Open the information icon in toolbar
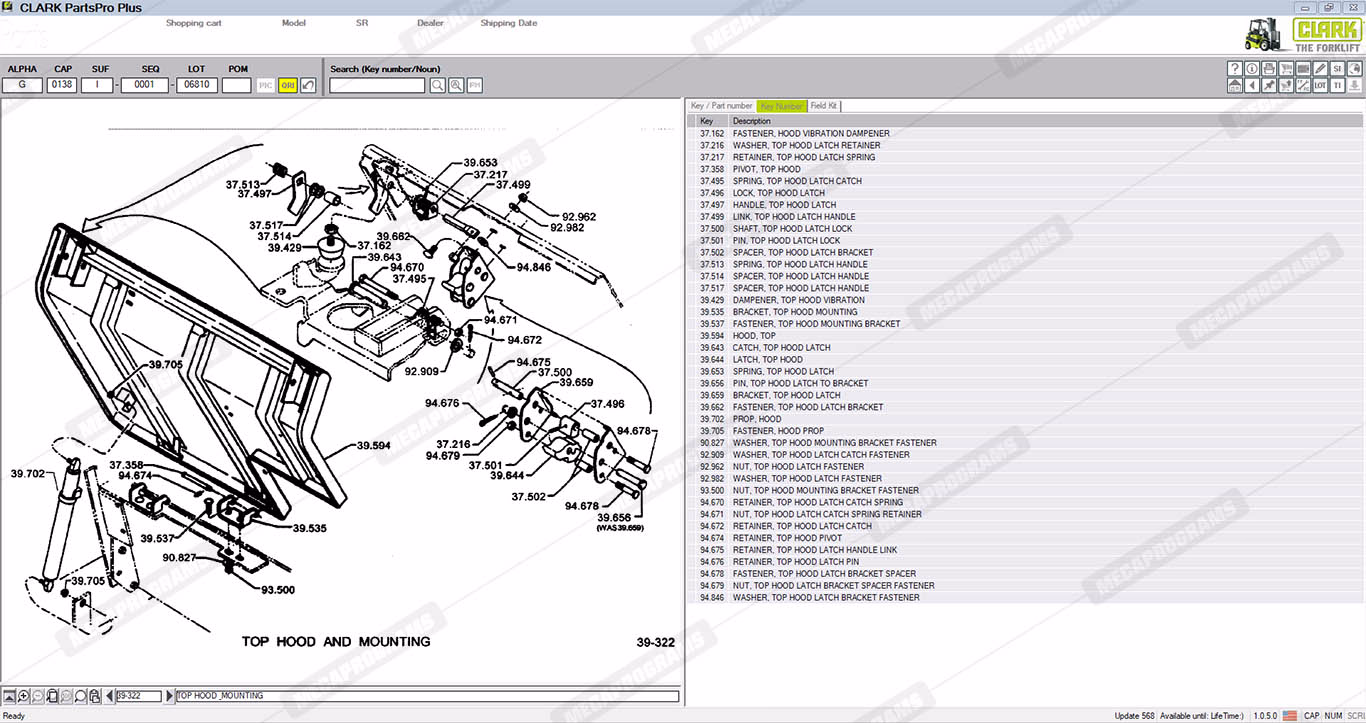Viewport: 1366px width, 723px height. (x=1252, y=69)
